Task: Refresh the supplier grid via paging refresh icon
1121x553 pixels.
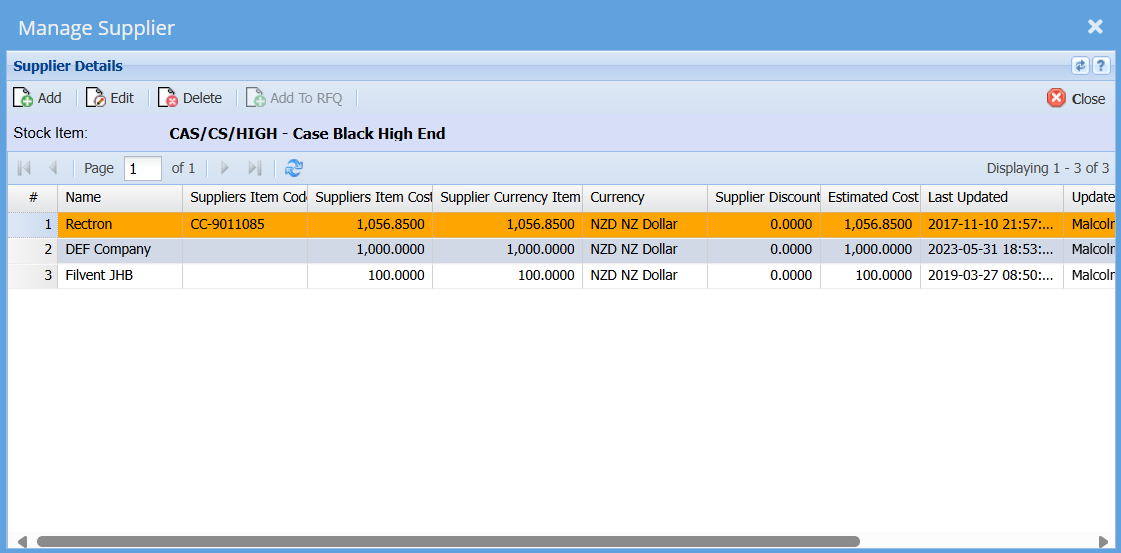Action: [x=294, y=168]
